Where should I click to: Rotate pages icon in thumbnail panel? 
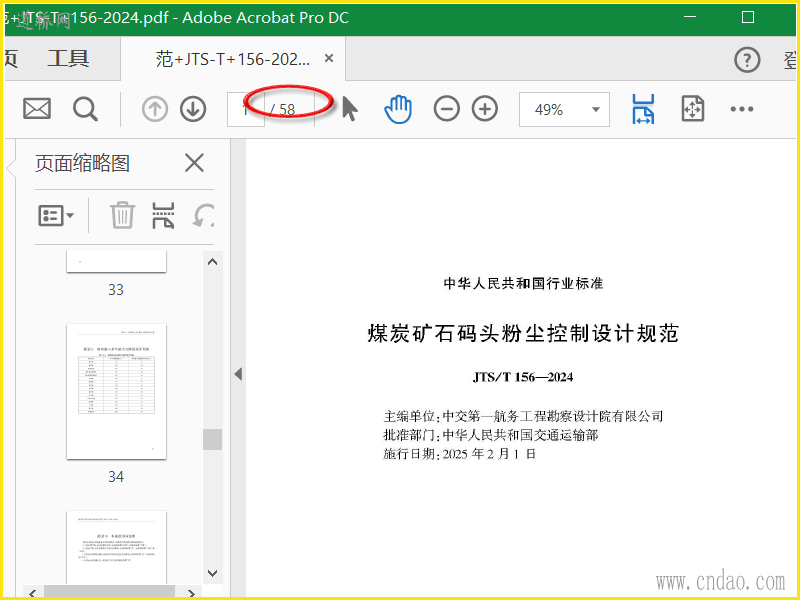pos(203,215)
